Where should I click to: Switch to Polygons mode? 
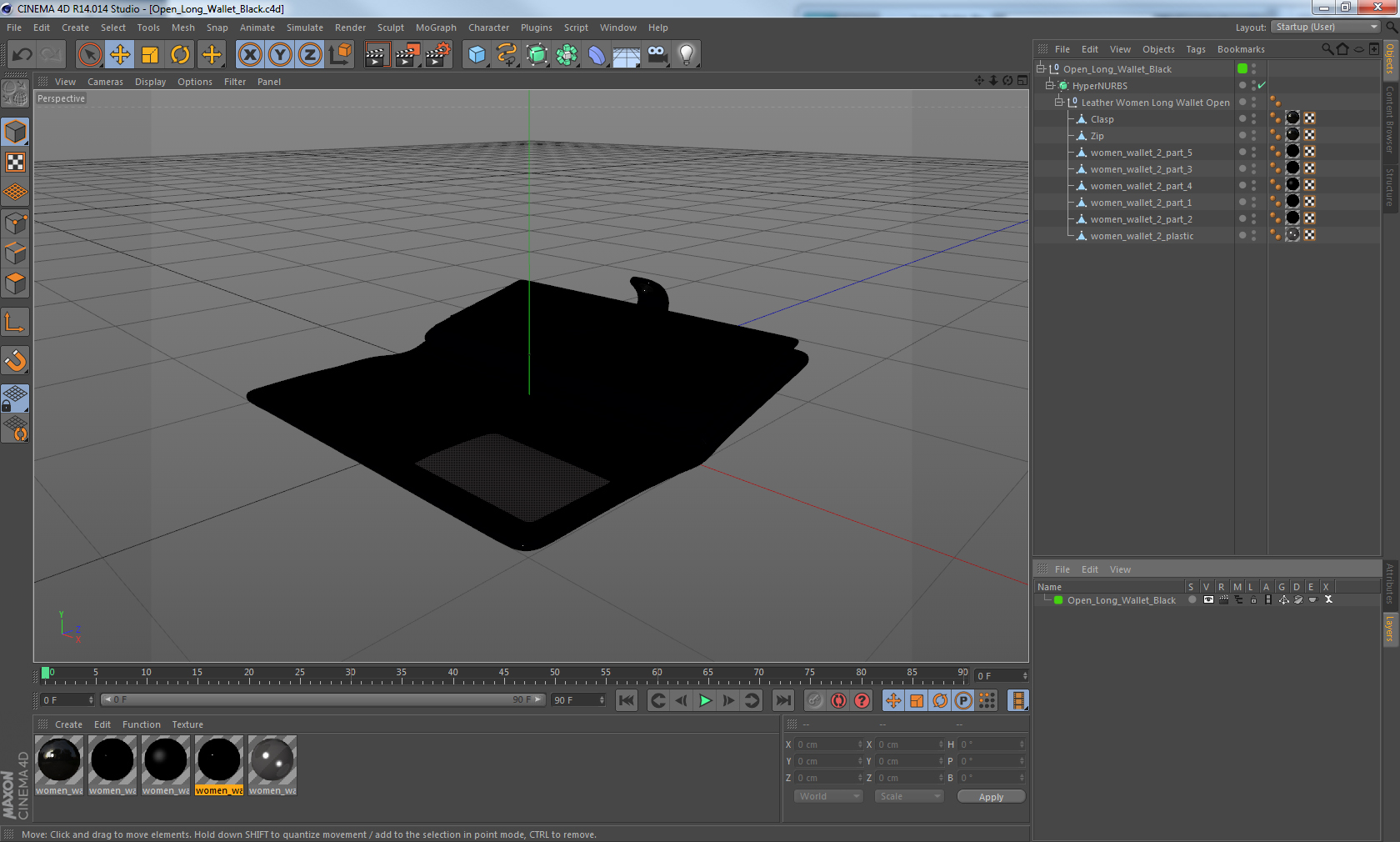coord(15,283)
